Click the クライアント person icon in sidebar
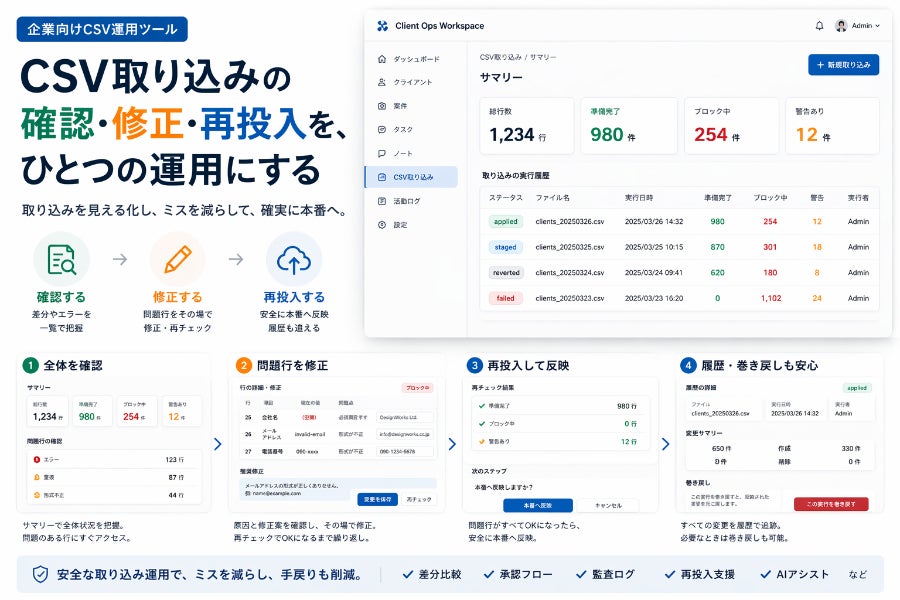Viewport: 900px width, 600px height. click(x=382, y=82)
